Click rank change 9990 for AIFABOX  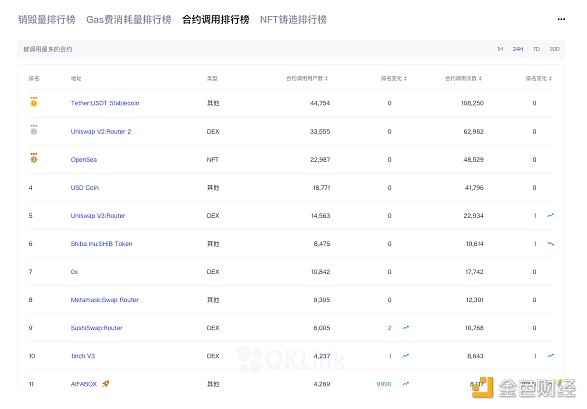pos(384,384)
